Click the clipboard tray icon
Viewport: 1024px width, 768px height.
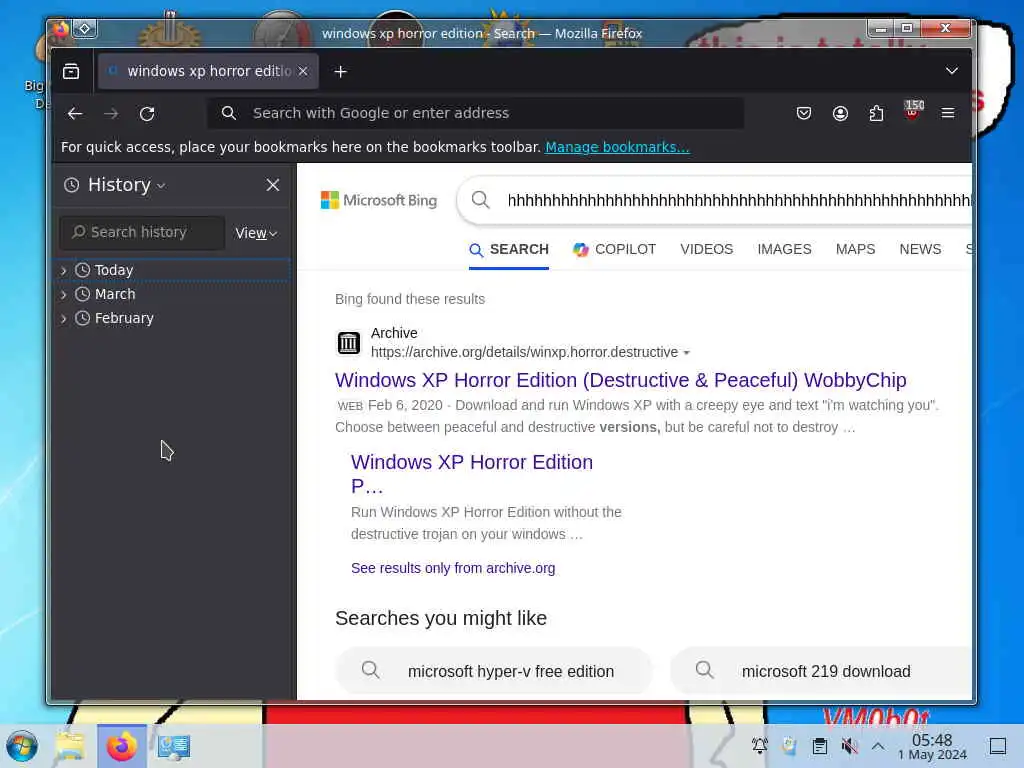pos(820,746)
